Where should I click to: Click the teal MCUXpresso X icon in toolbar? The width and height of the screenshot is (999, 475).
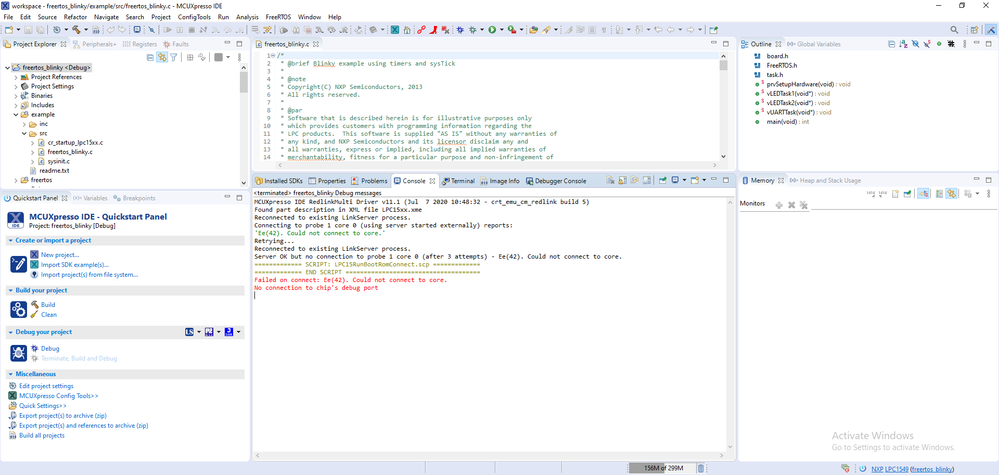click(395, 29)
